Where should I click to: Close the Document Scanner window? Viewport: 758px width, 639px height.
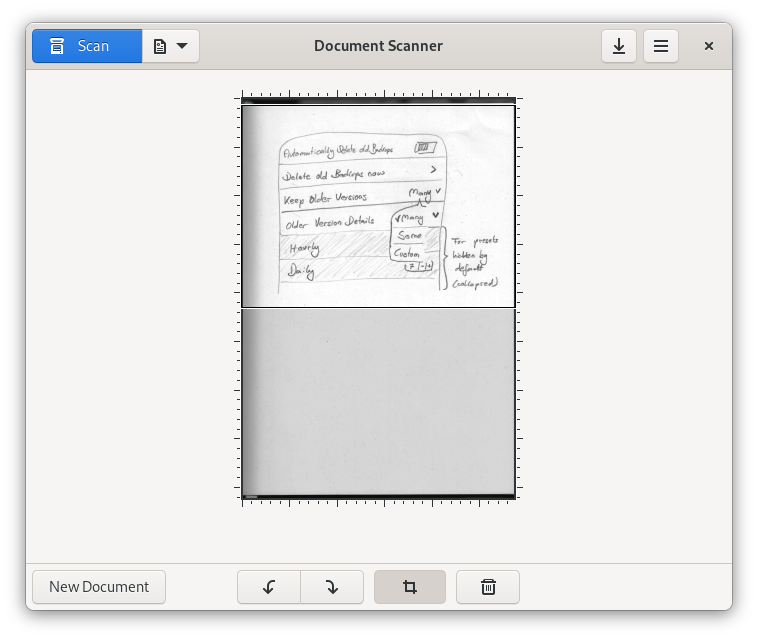tap(709, 46)
